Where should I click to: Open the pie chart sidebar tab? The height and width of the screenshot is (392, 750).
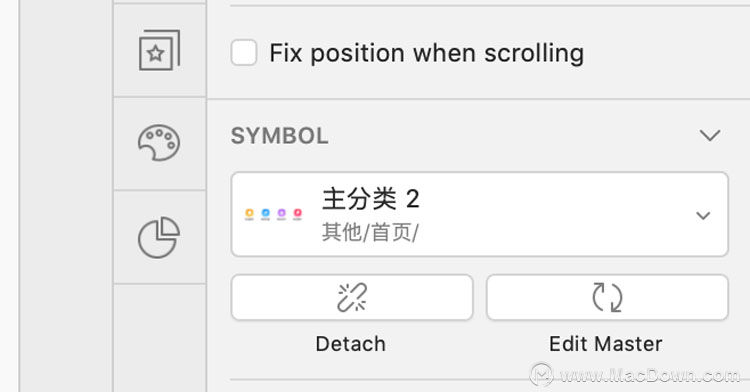[159, 238]
